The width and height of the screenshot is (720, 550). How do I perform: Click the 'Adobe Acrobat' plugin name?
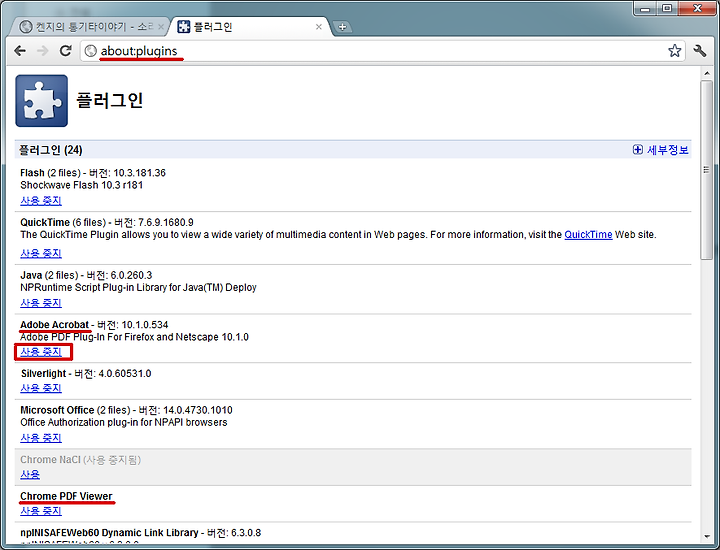tap(54, 325)
